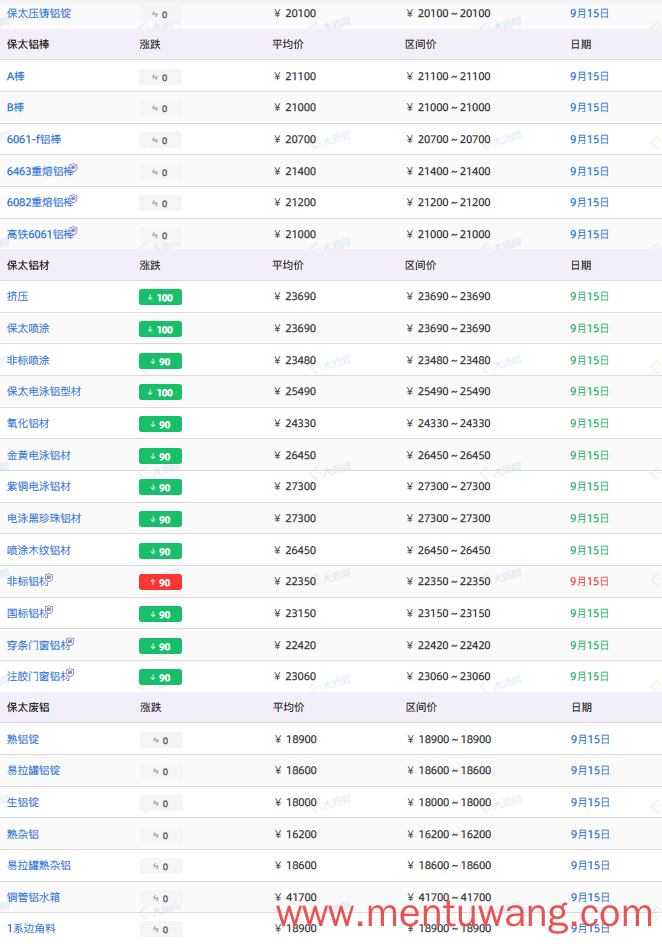
Task: Click the unchanged 0 badge for 6061-f铝棒
Action: tap(160, 140)
